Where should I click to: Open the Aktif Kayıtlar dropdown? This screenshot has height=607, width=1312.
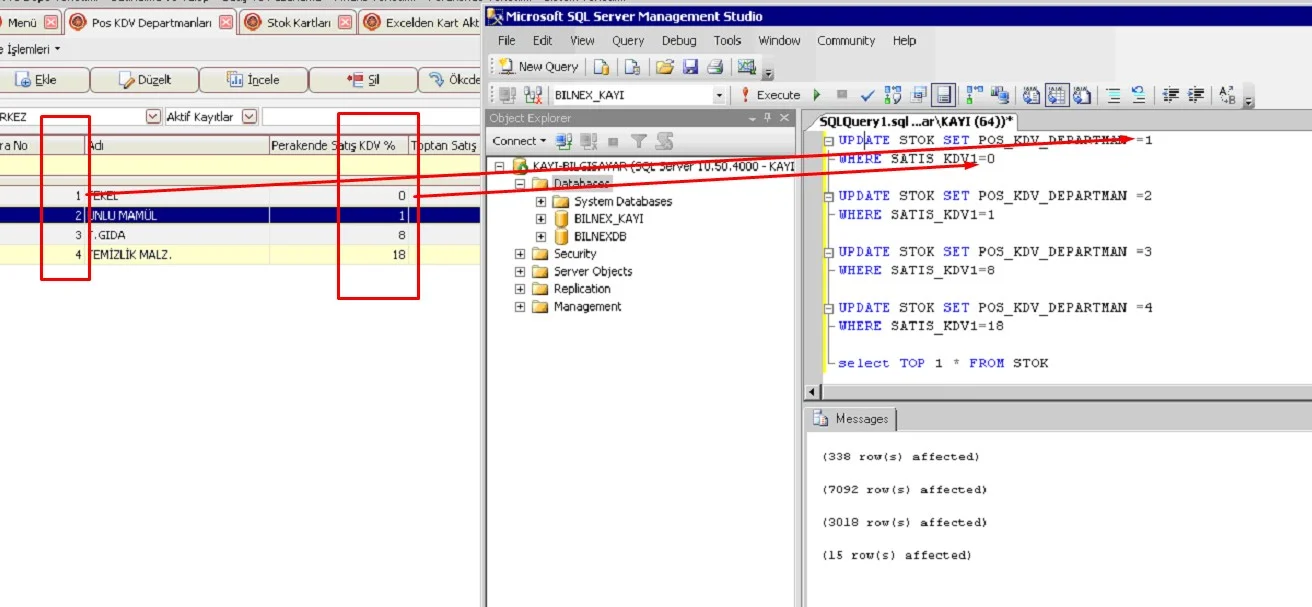[249, 117]
